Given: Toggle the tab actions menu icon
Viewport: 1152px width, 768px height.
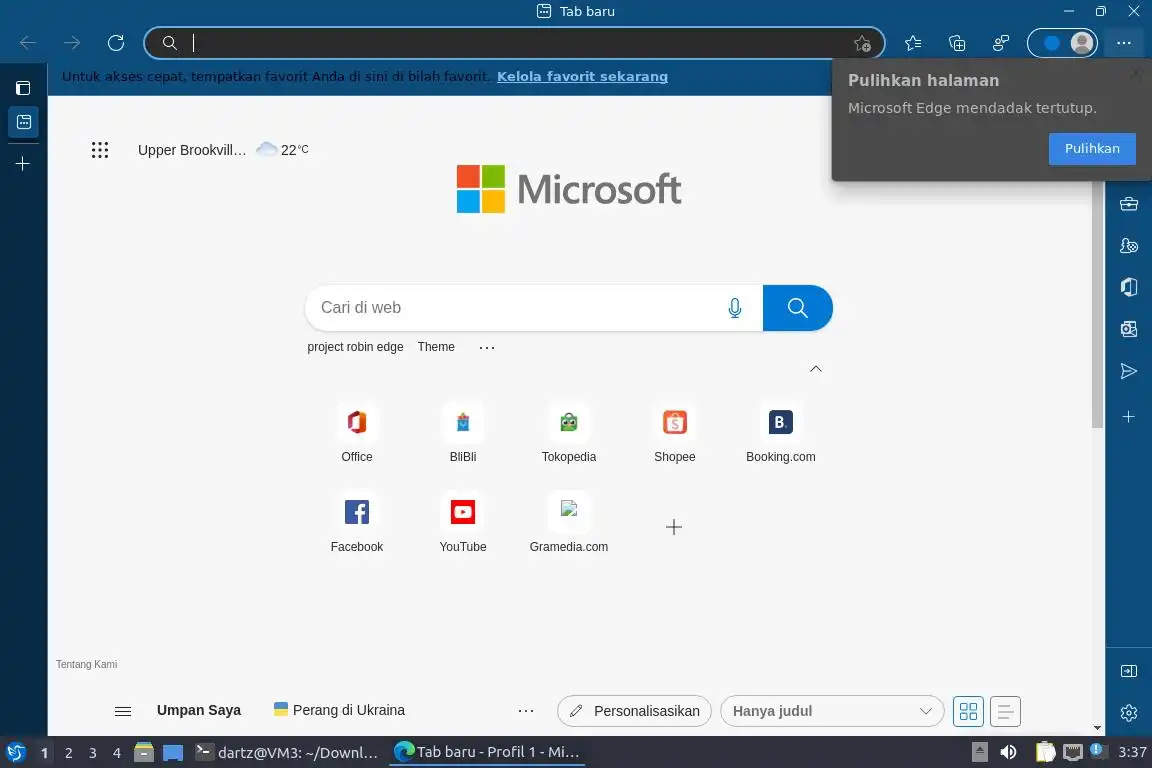Looking at the screenshot, I should [x=23, y=88].
